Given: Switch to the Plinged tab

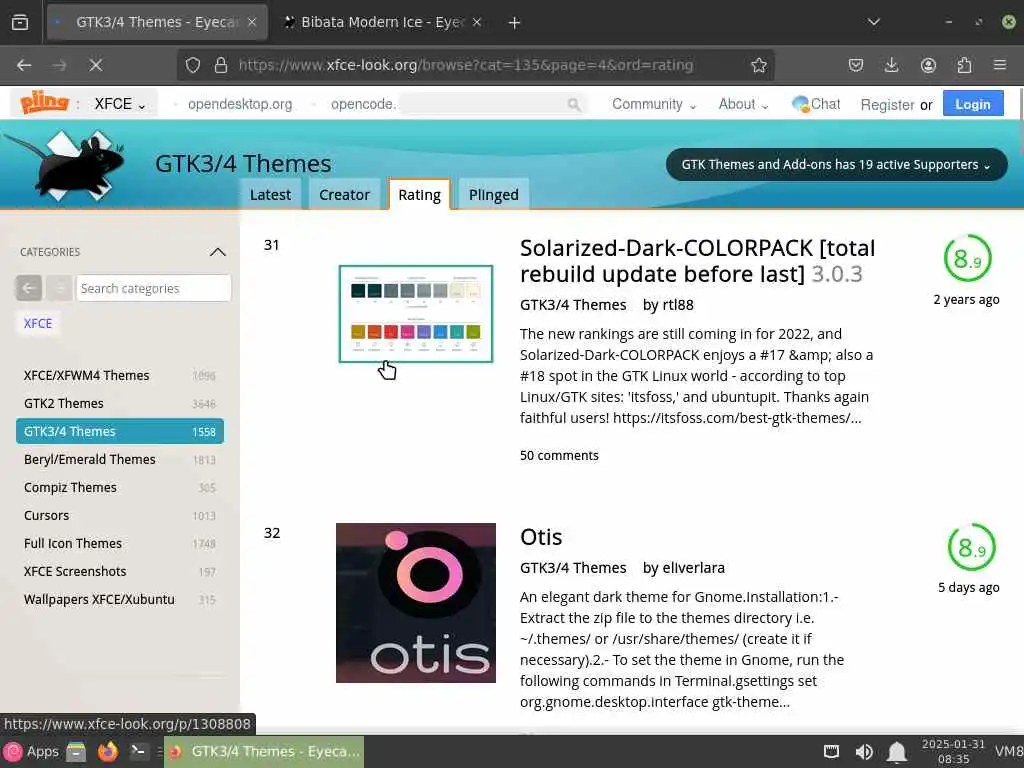Looking at the screenshot, I should [494, 195].
